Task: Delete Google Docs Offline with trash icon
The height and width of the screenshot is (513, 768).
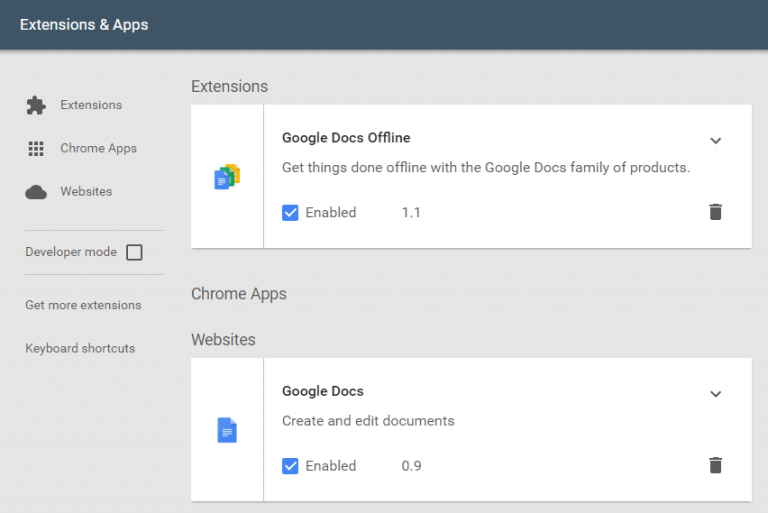Action: [x=716, y=212]
